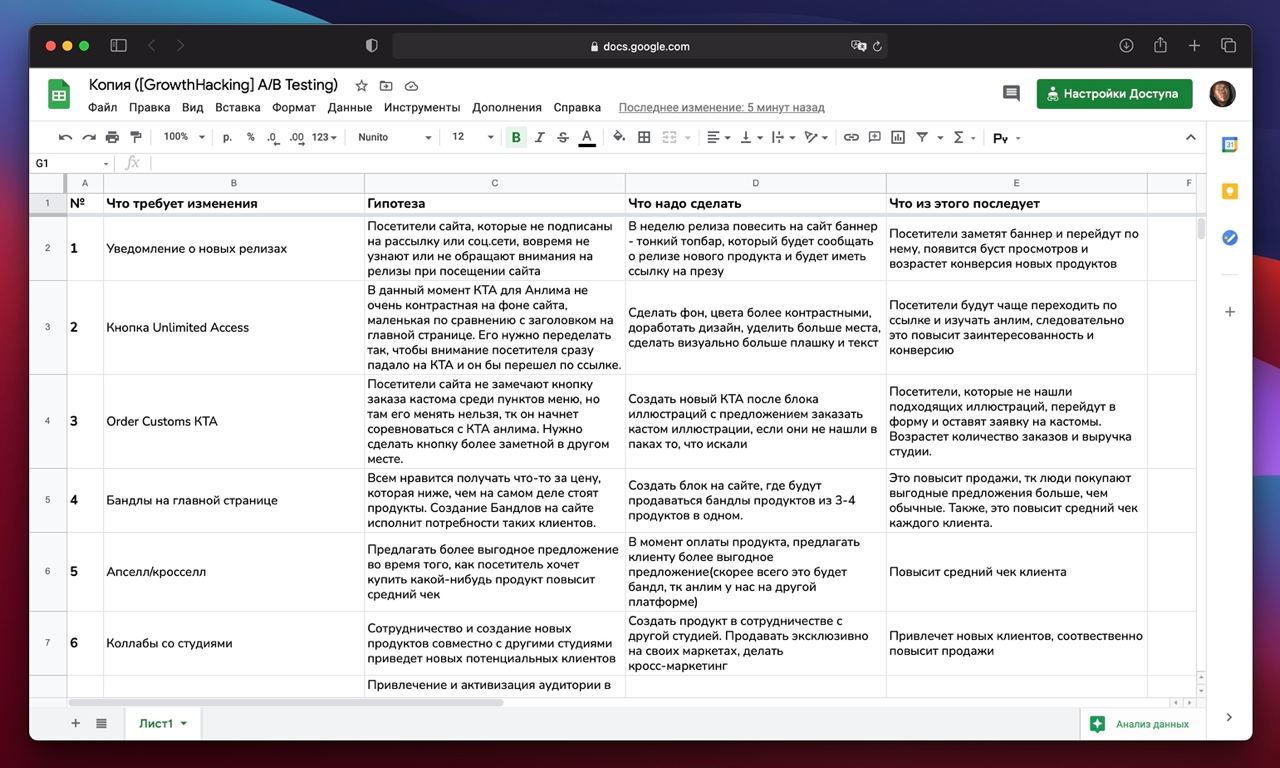Screen dimensions: 1280x768
Task: Insert link via chain icon
Action: pos(851,137)
